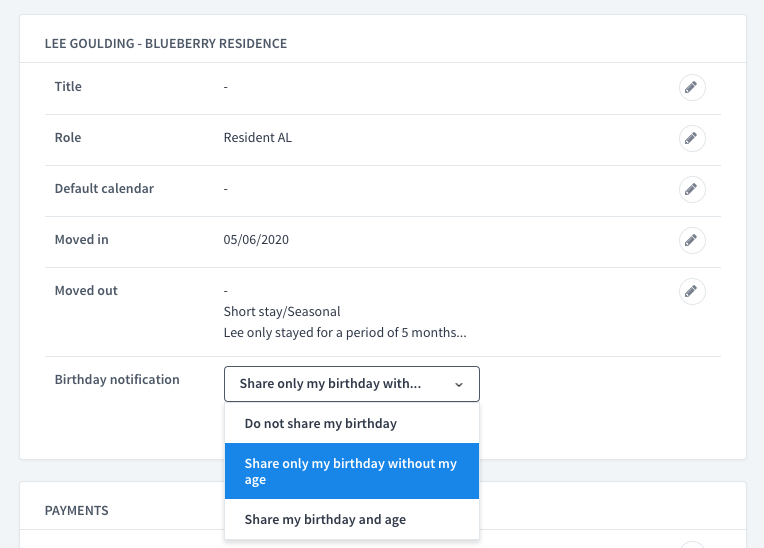
Task: Click the Moved out label
Action: [86, 291]
